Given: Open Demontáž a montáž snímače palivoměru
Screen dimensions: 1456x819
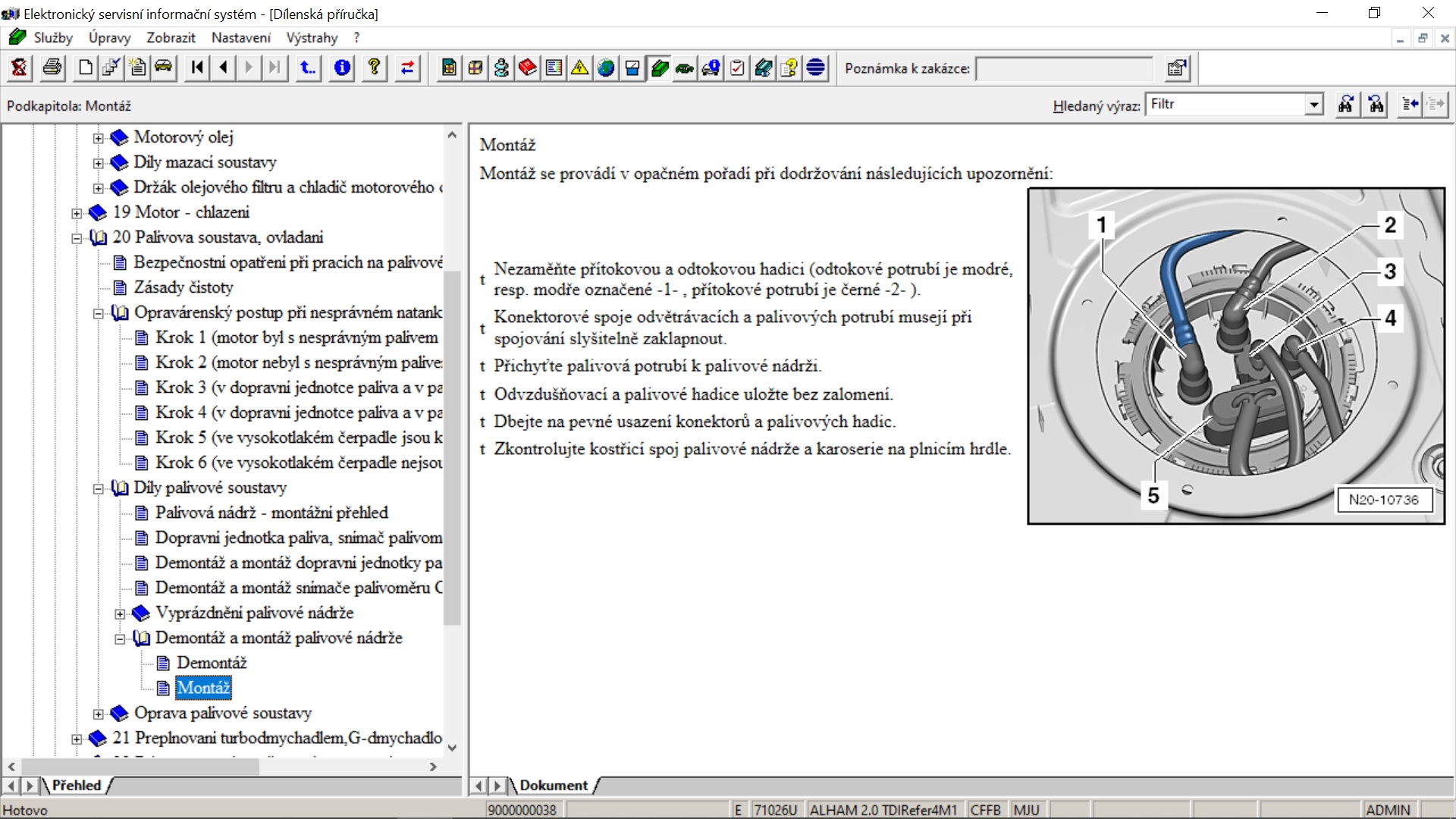Looking at the screenshot, I should pos(299,588).
